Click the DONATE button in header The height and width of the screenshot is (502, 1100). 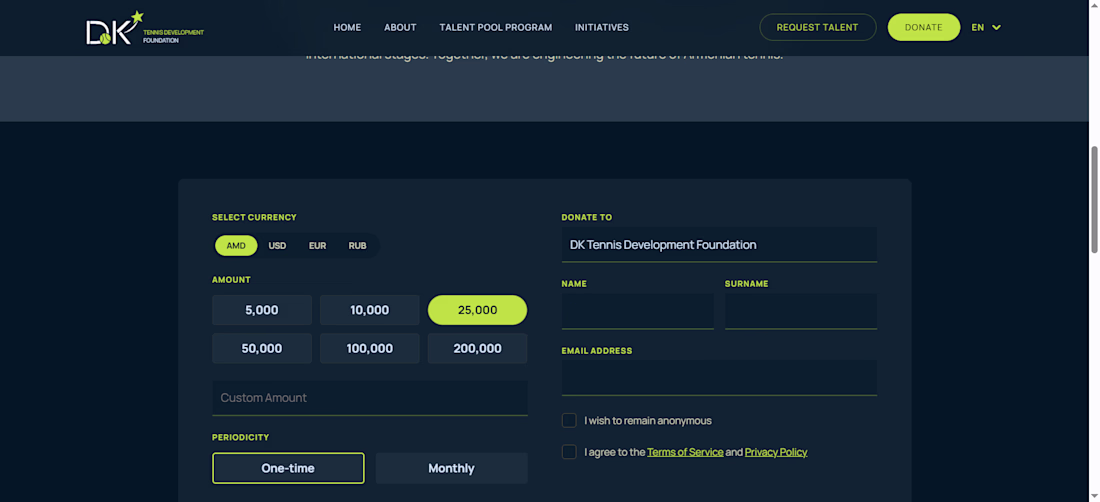(x=923, y=27)
